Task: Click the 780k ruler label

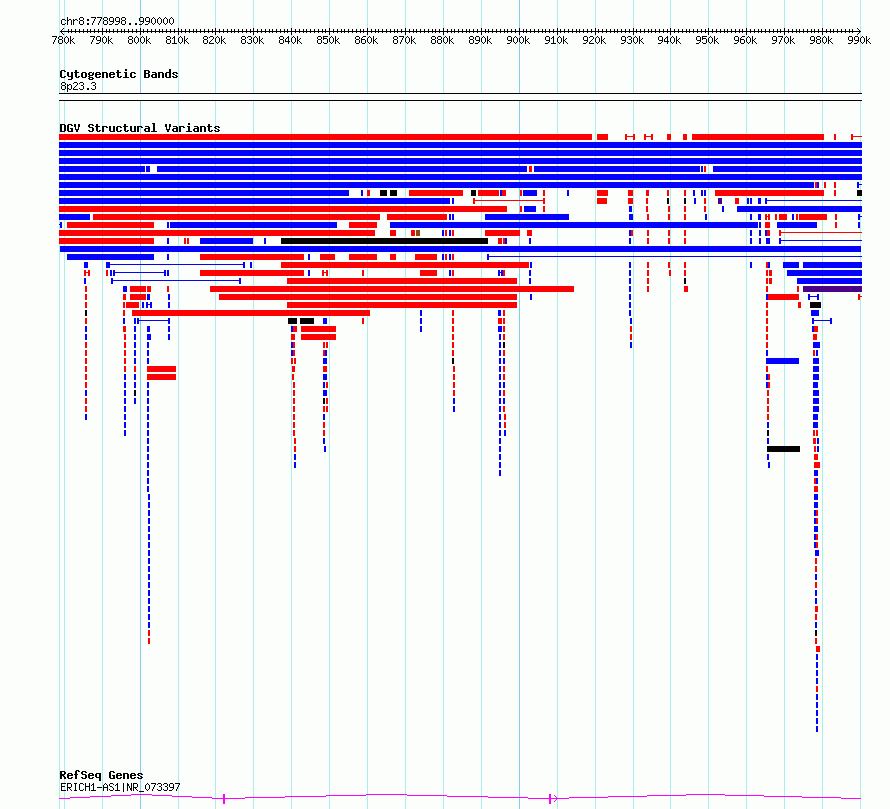Action: (63, 40)
